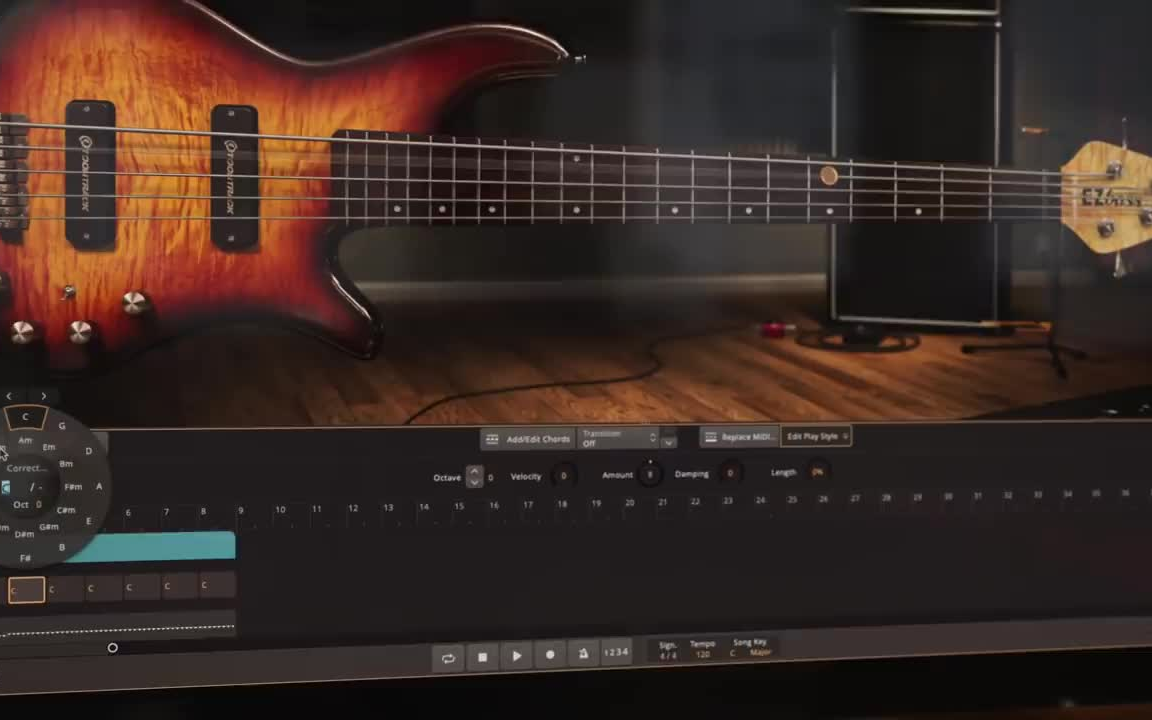
Task: Click the Replace MIDI icon
Action: pyautogui.click(x=710, y=437)
